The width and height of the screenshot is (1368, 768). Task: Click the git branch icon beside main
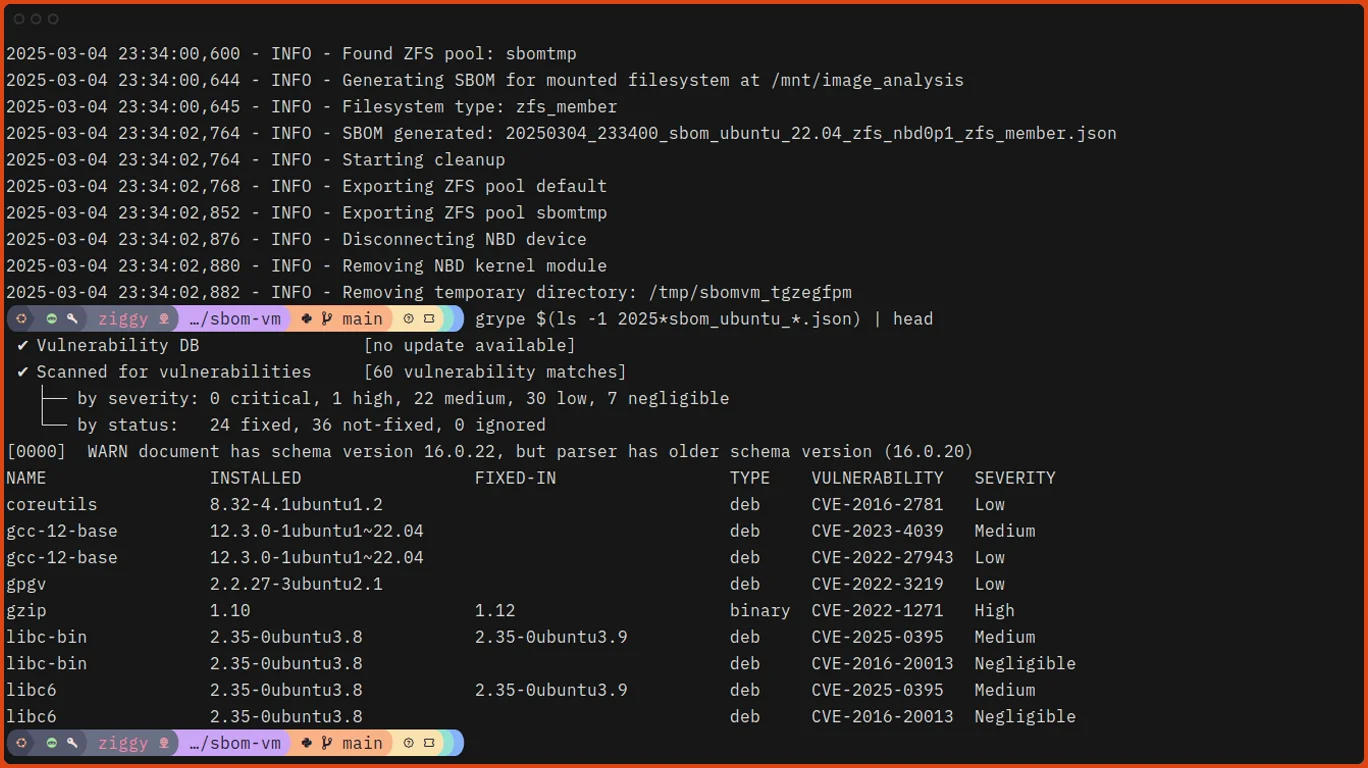pyautogui.click(x=327, y=319)
